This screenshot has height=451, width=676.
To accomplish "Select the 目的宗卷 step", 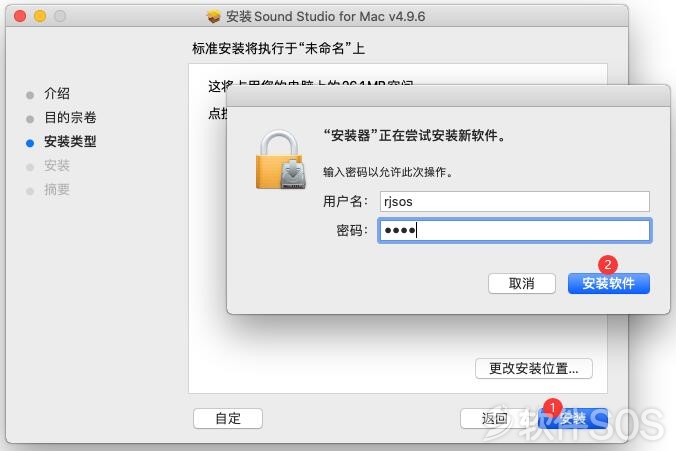I will coord(70,117).
